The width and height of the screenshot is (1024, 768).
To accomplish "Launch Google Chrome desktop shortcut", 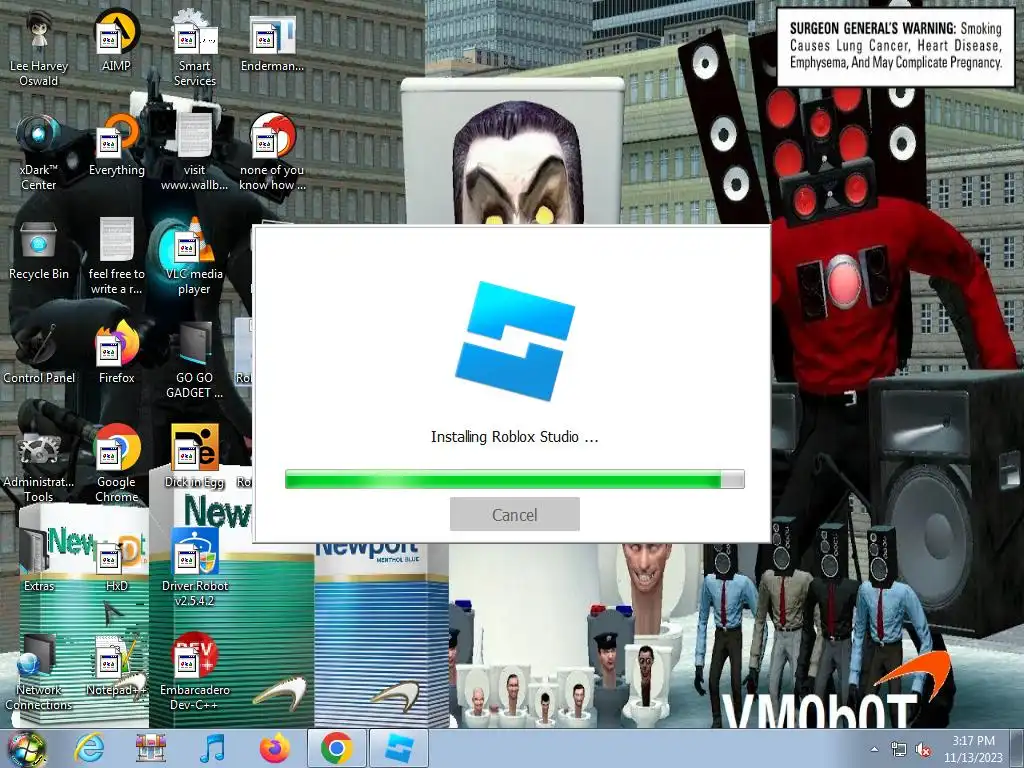I will tap(116, 464).
